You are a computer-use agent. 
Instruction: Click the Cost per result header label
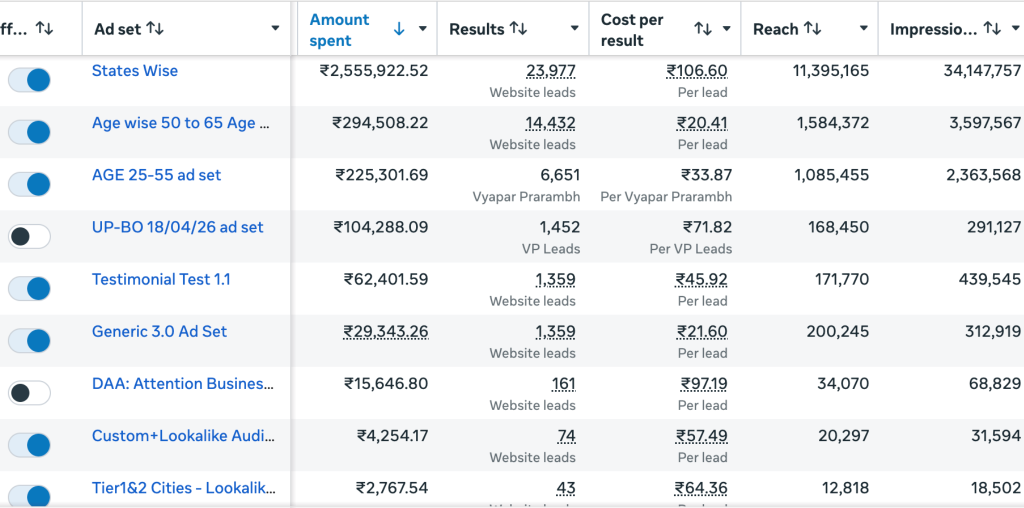632,29
